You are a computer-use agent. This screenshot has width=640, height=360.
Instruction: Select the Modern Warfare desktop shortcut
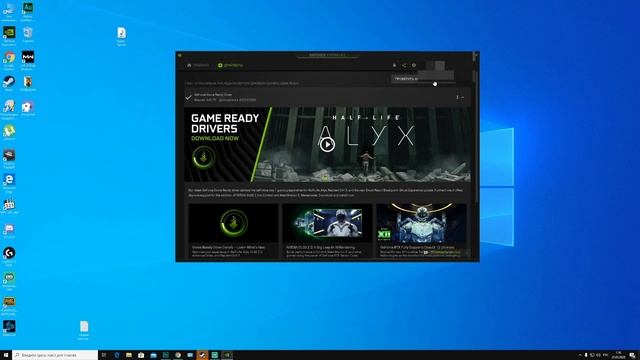pos(28,60)
